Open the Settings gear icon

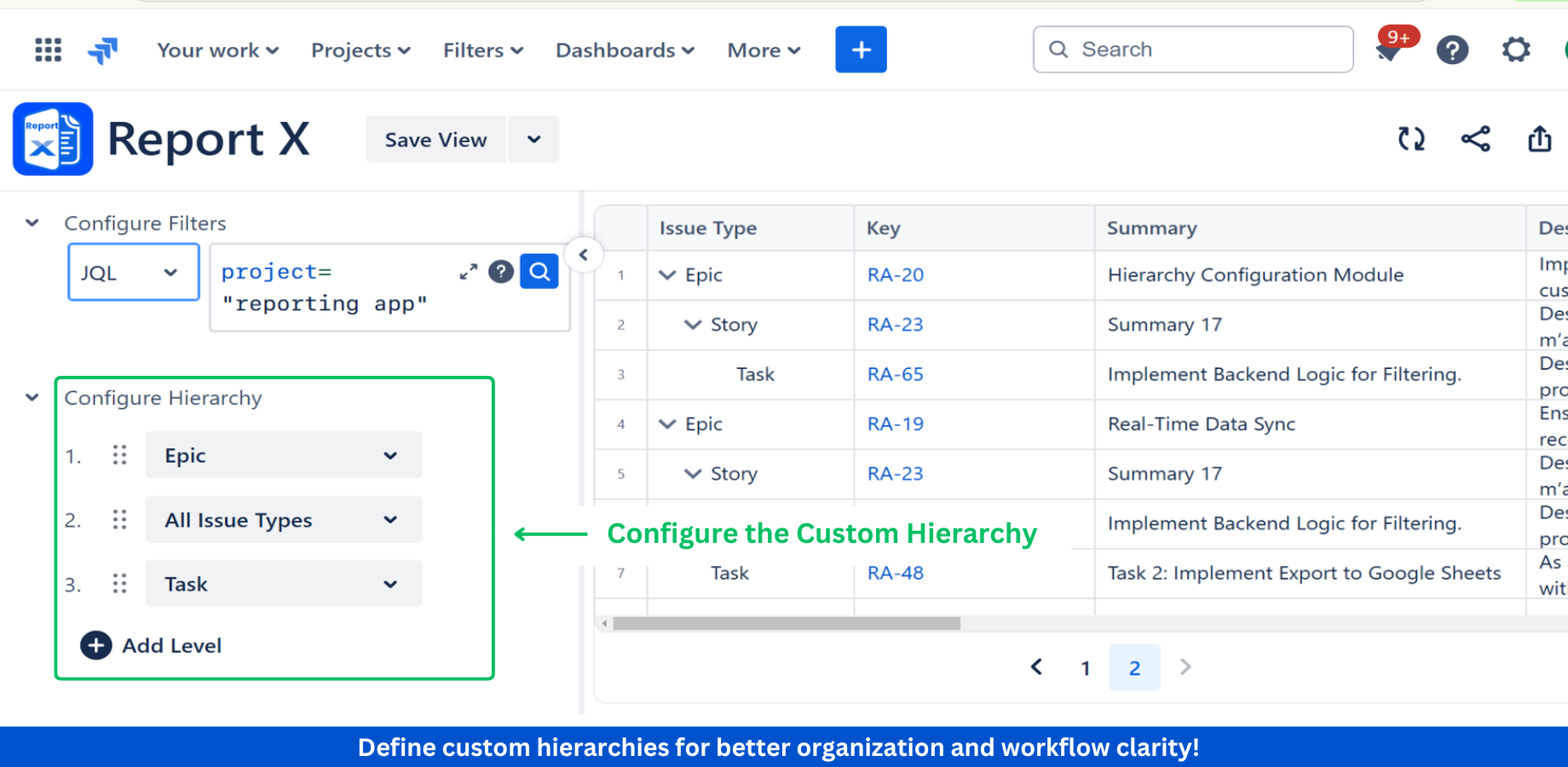1516,49
